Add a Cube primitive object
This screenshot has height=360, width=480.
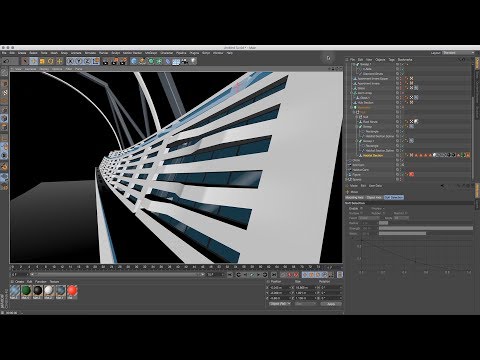click(x=134, y=61)
